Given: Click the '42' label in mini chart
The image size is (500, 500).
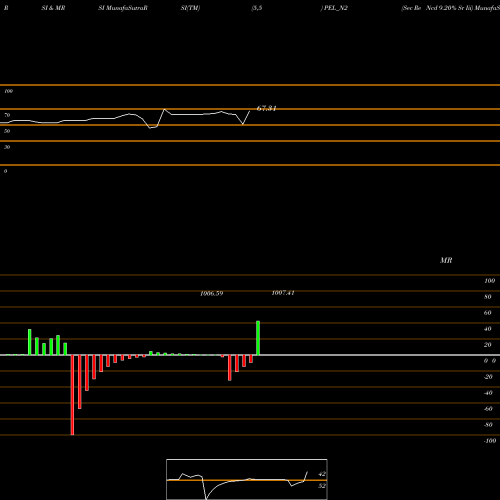Looking at the screenshot, I should point(322,474).
